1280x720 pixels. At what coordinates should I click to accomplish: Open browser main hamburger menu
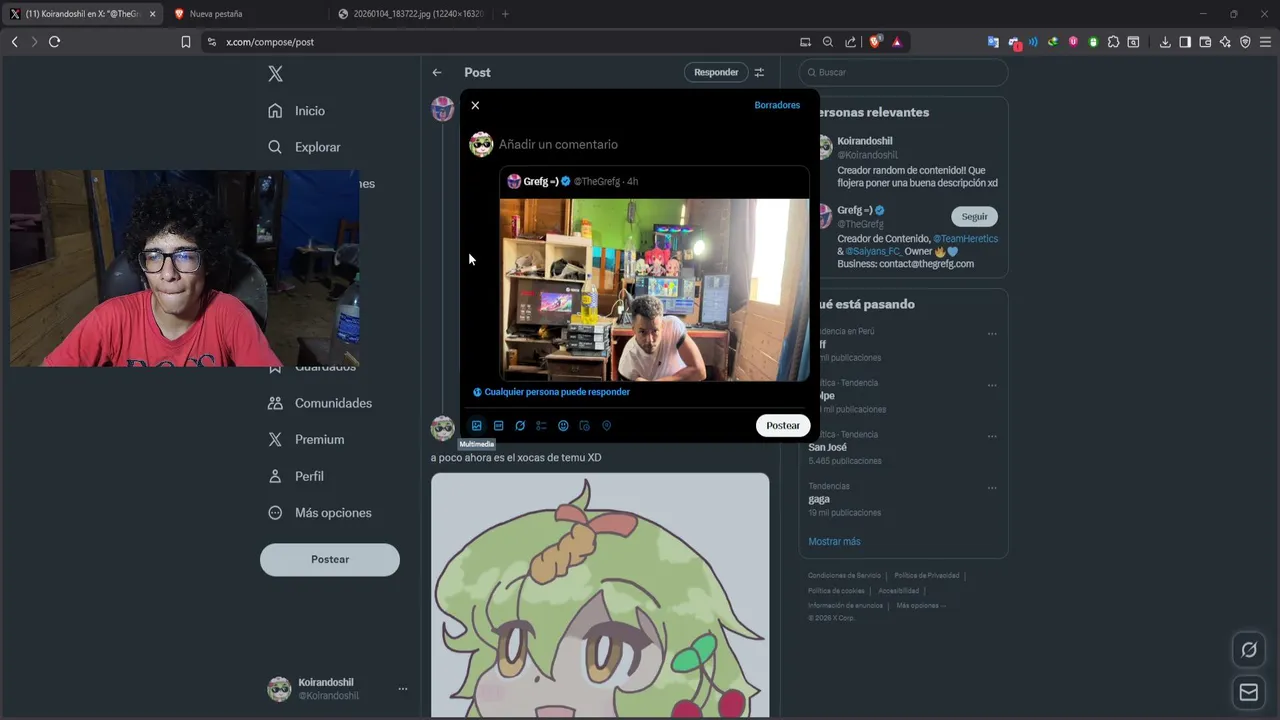(1265, 42)
